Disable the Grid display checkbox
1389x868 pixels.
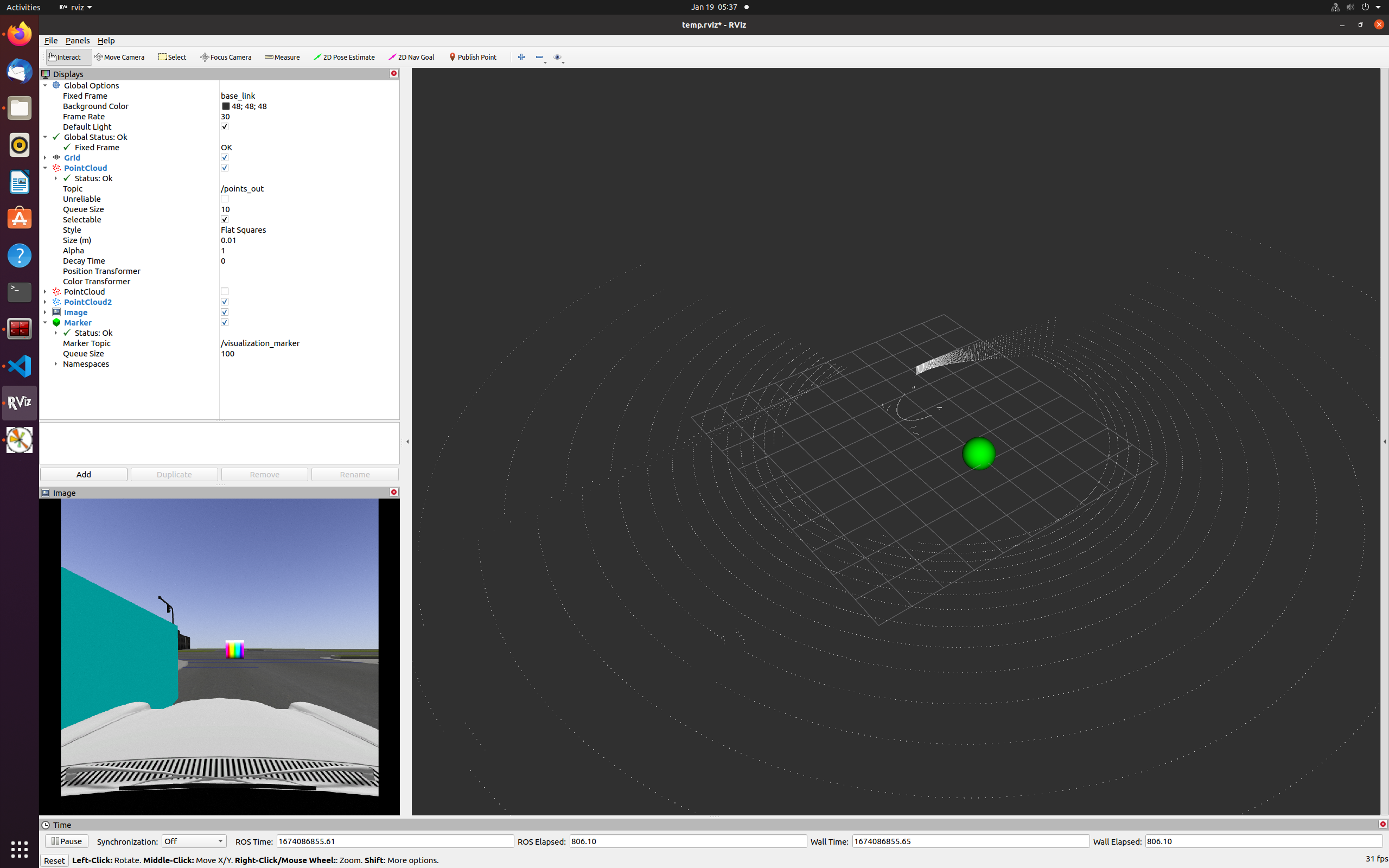[225, 157]
